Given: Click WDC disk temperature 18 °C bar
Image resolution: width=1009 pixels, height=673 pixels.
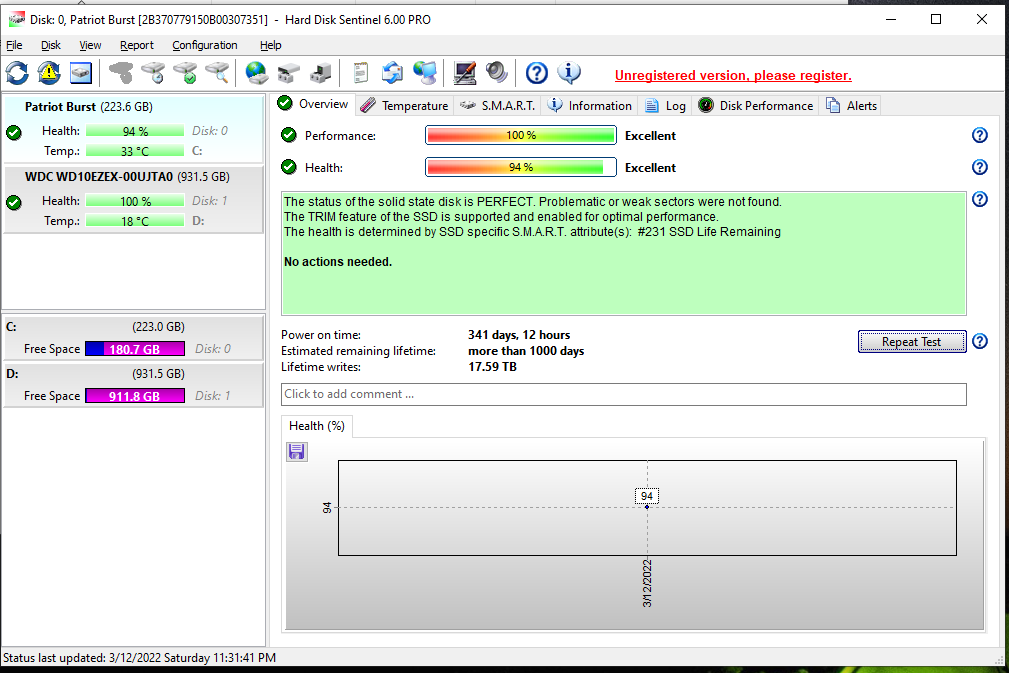Looking at the screenshot, I should 135,221.
